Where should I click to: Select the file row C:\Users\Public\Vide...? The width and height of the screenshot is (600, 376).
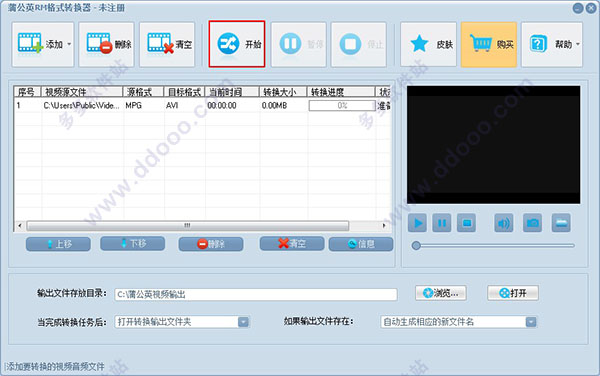point(202,106)
